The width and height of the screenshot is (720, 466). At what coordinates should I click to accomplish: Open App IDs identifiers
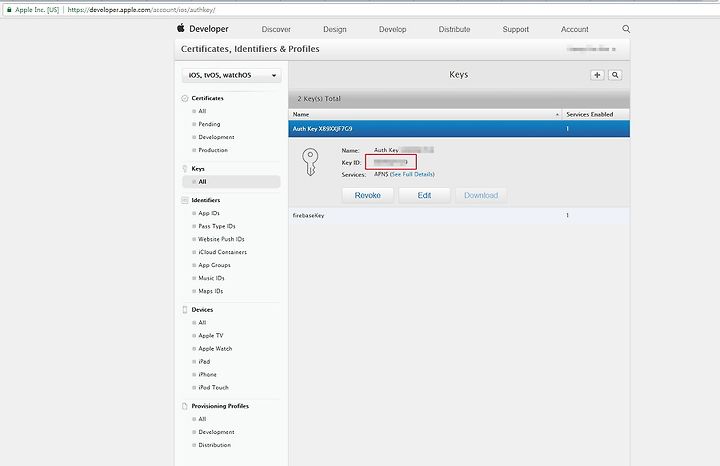point(209,213)
